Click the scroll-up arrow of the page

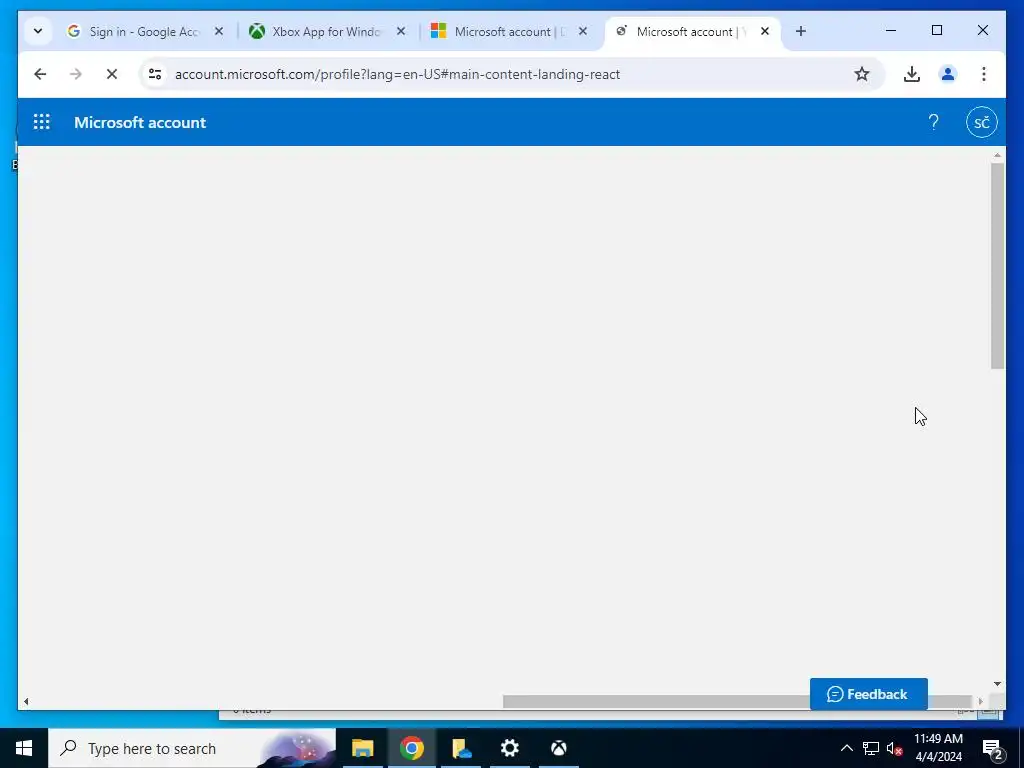click(997, 155)
